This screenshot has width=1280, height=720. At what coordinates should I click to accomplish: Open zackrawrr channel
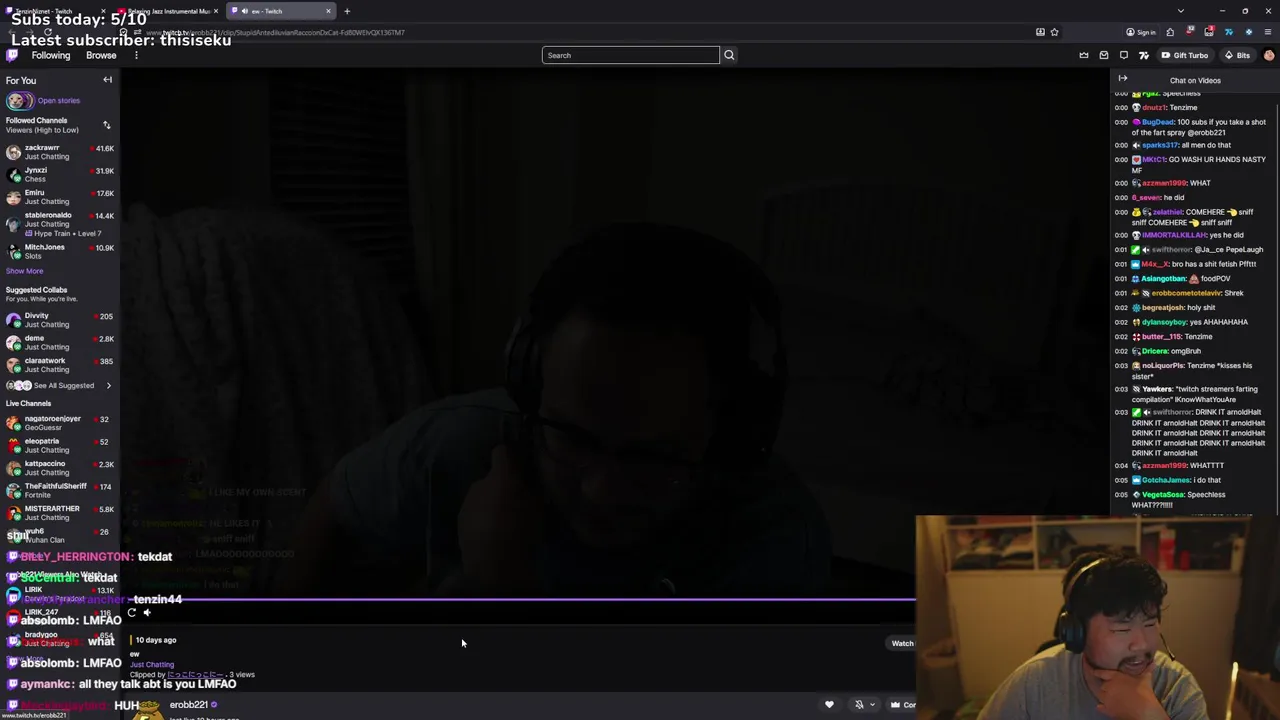60,152
